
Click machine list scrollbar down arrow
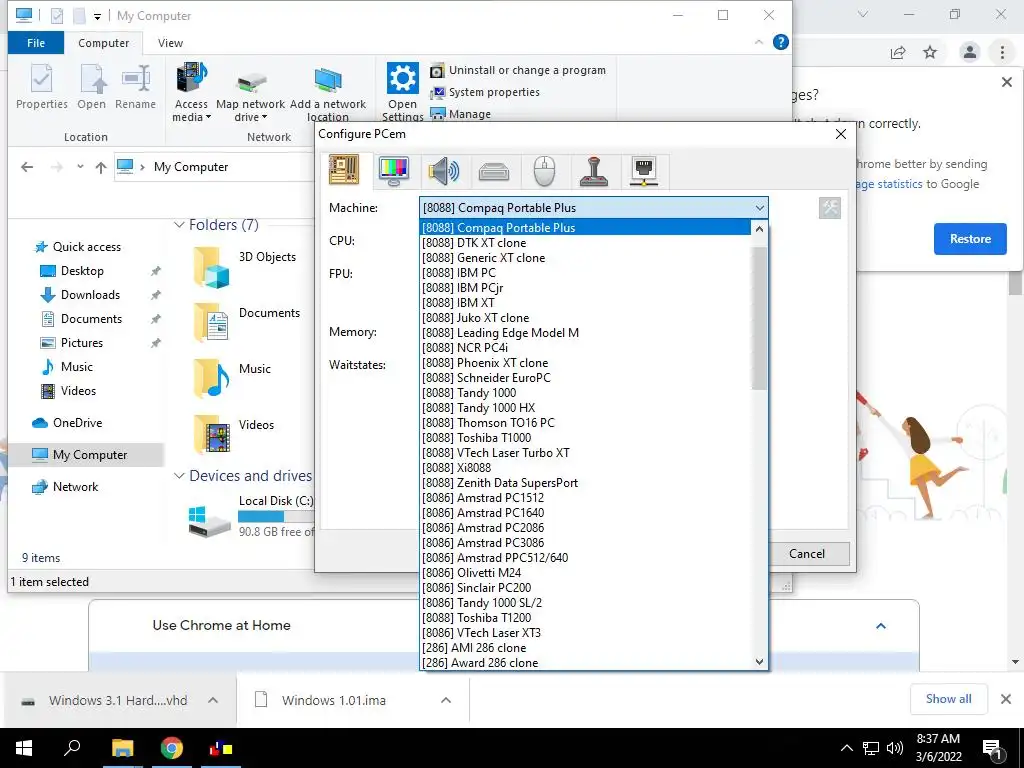pos(759,662)
